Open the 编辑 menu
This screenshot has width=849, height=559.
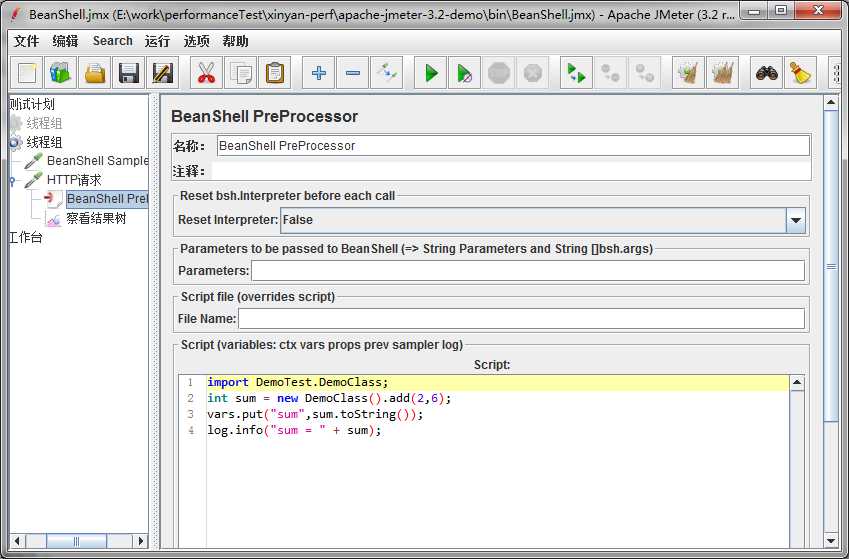65,41
